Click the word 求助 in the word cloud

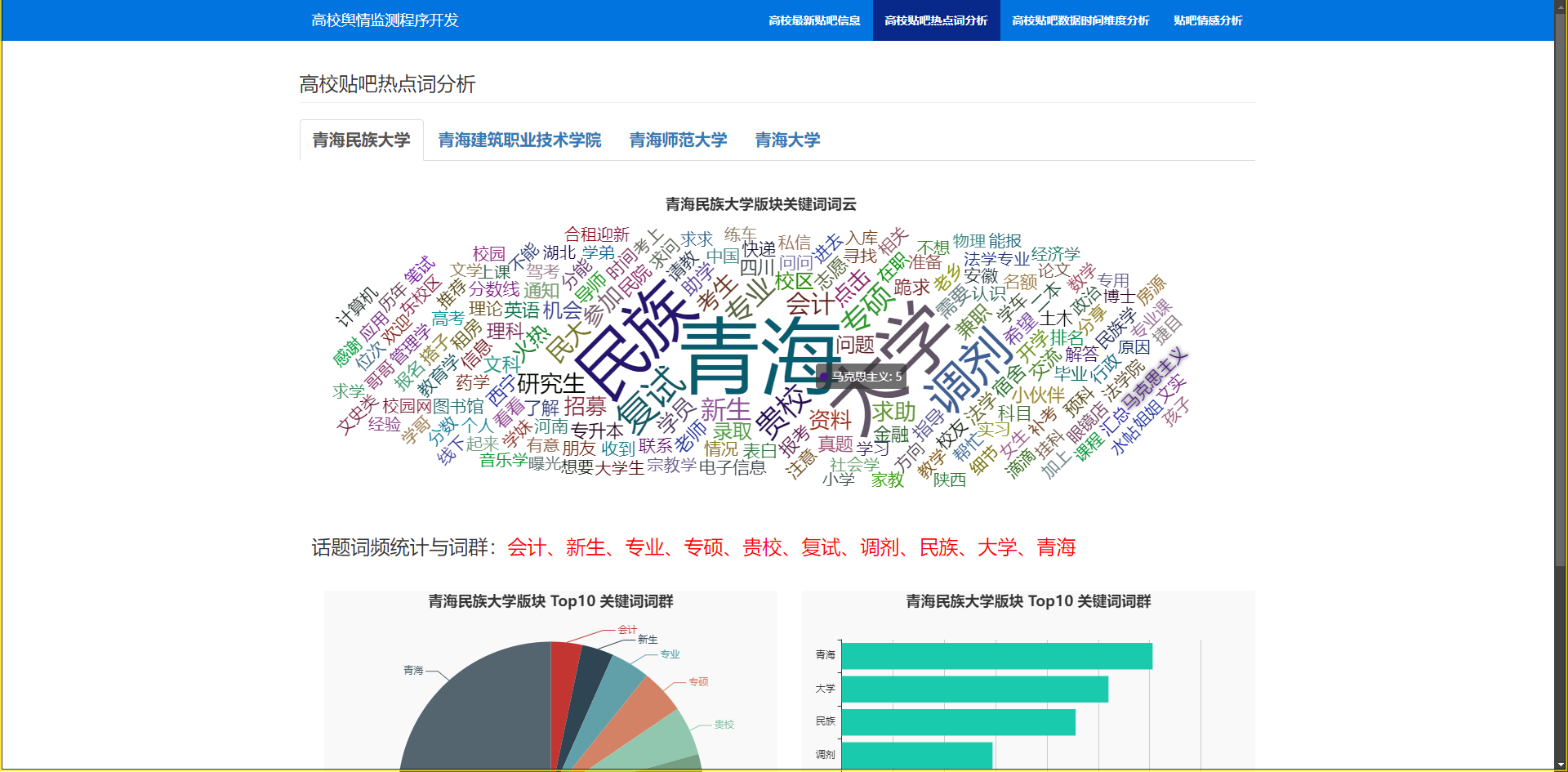point(894,412)
